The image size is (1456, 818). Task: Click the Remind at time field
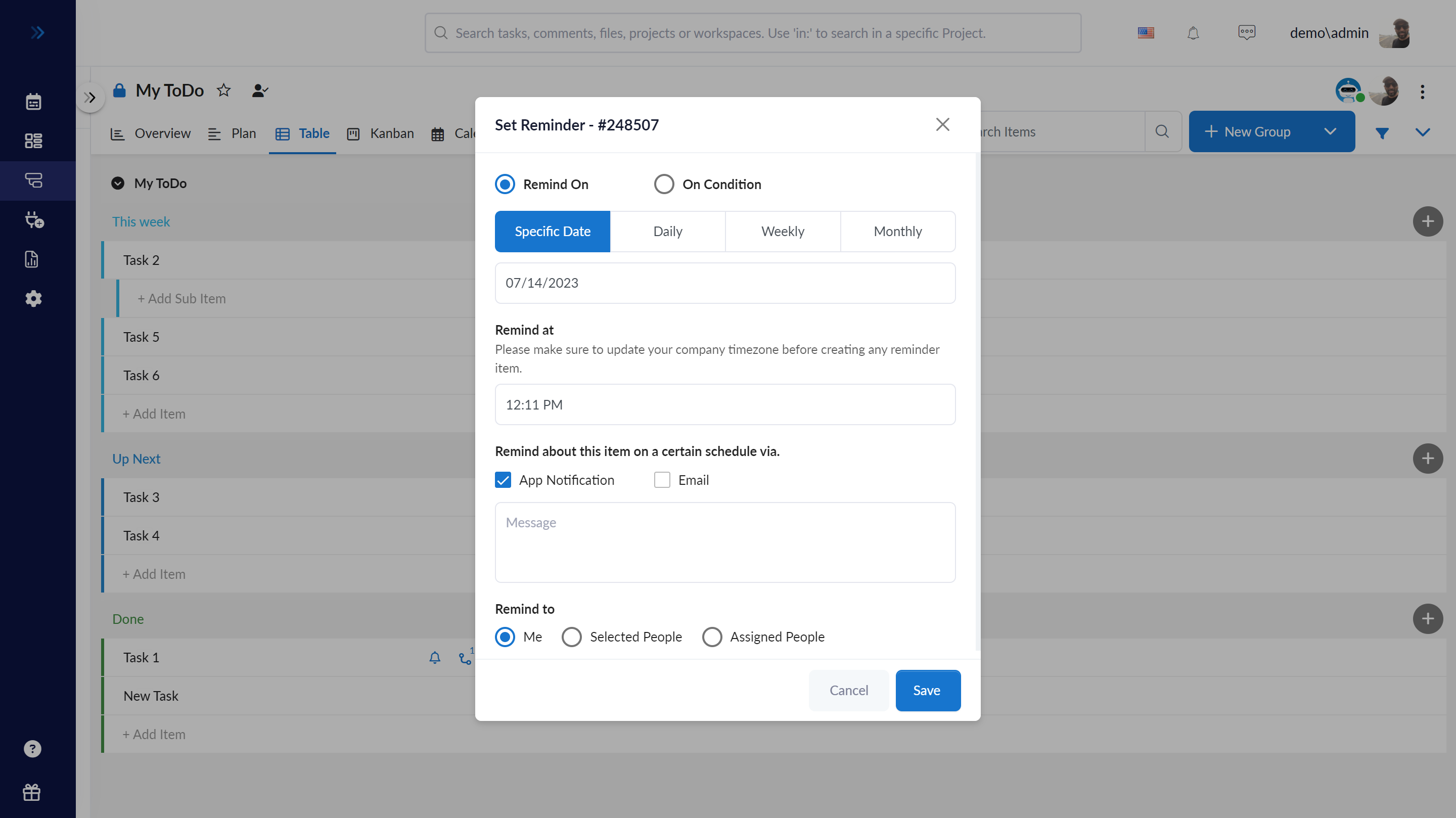pyautogui.click(x=724, y=405)
